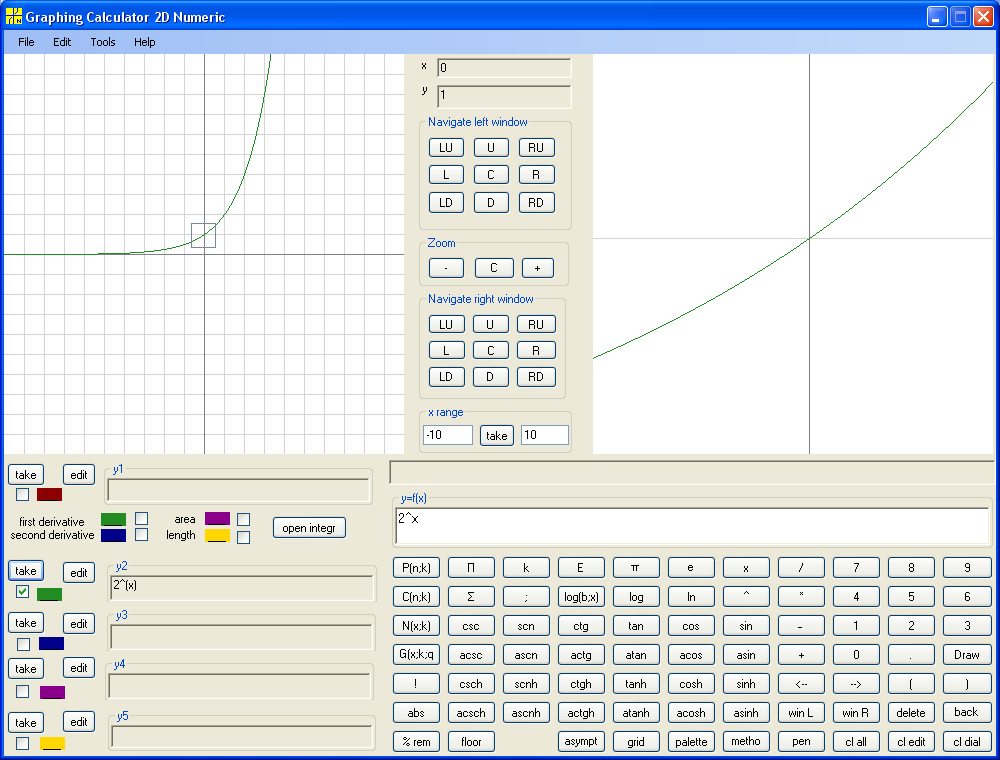
Task: Insert the tanh function
Action: [636, 684]
